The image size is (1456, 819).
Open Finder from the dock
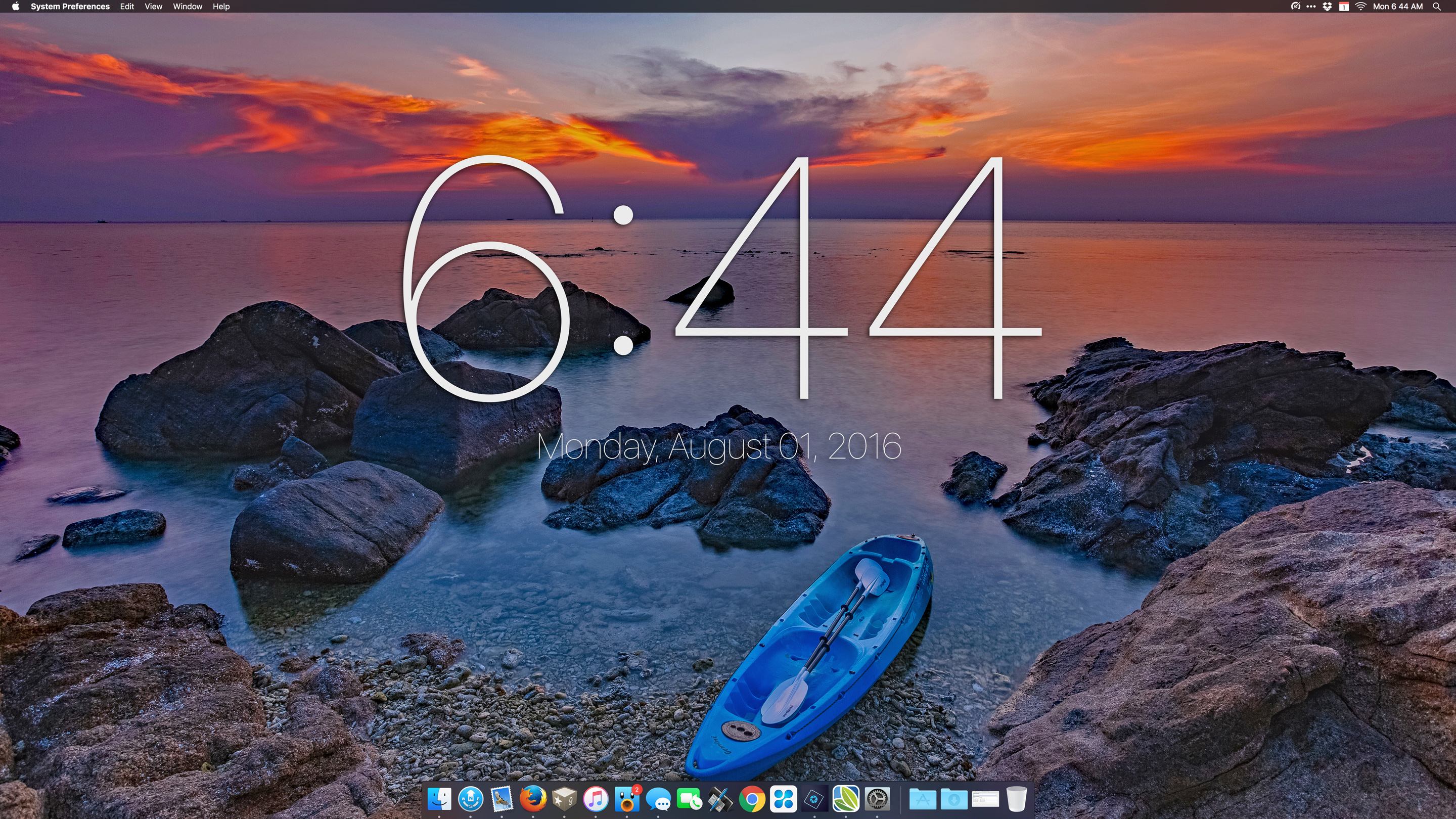click(439, 799)
